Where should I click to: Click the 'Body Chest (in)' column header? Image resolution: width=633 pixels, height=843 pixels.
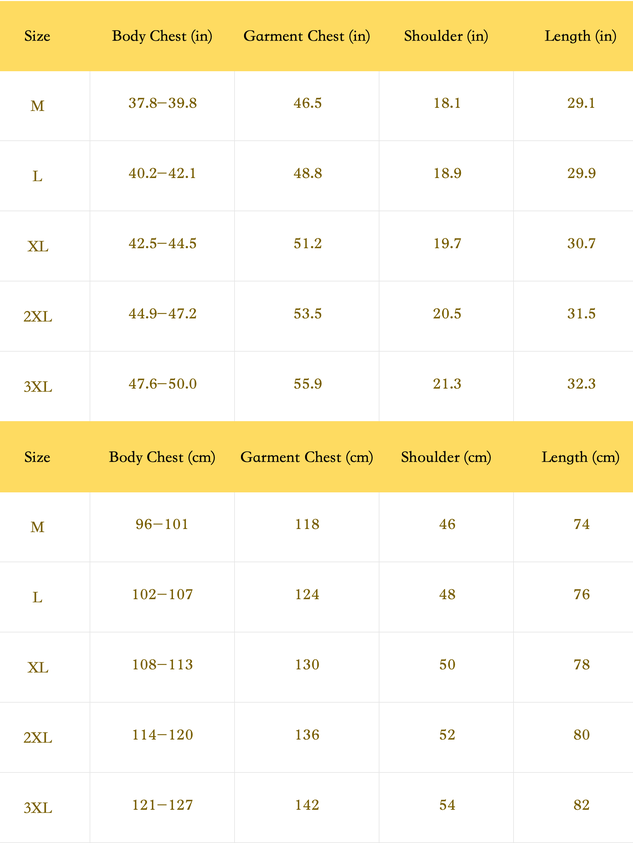162,36
